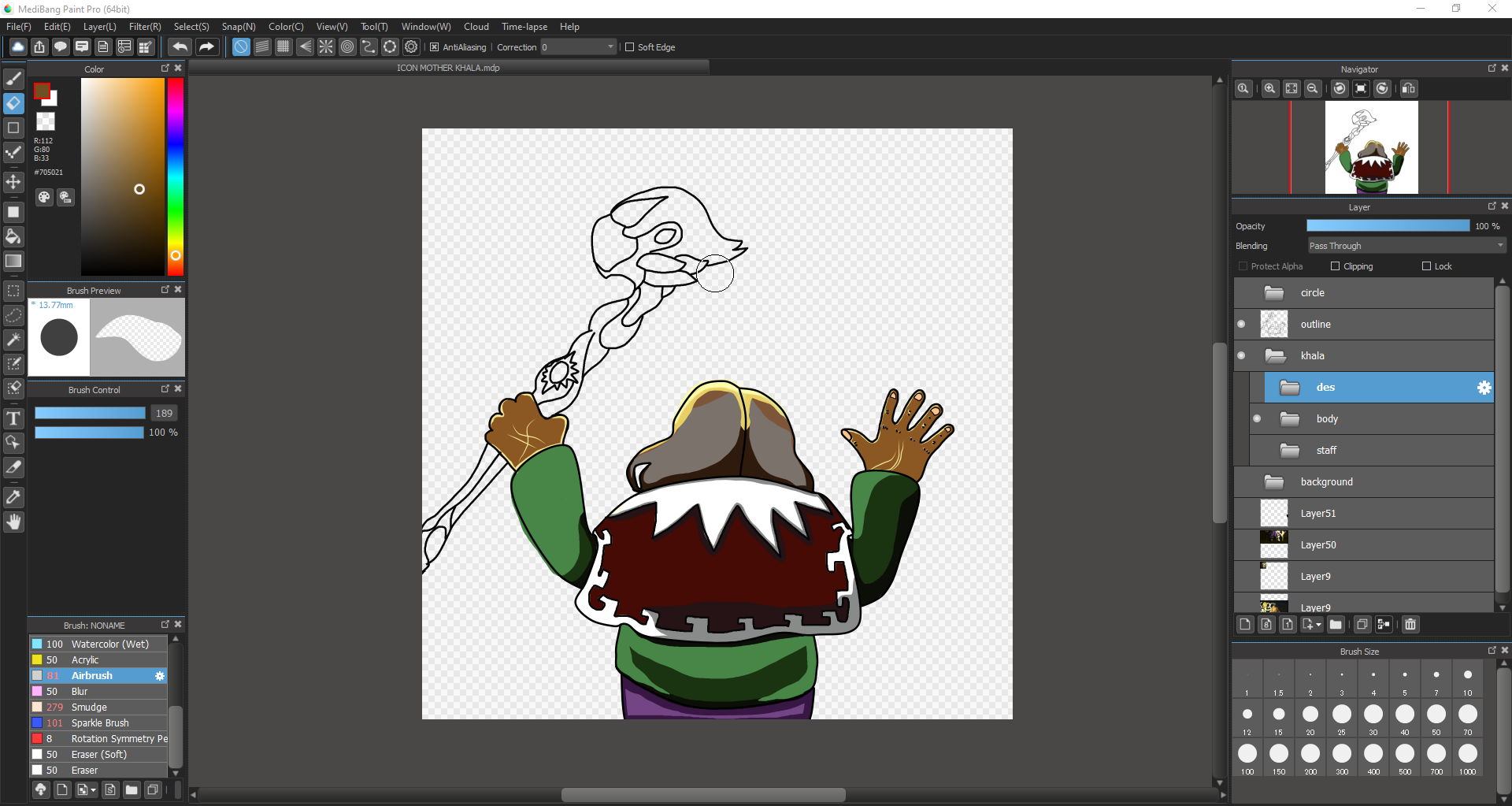Choose brush size 30 preset

(x=1373, y=718)
